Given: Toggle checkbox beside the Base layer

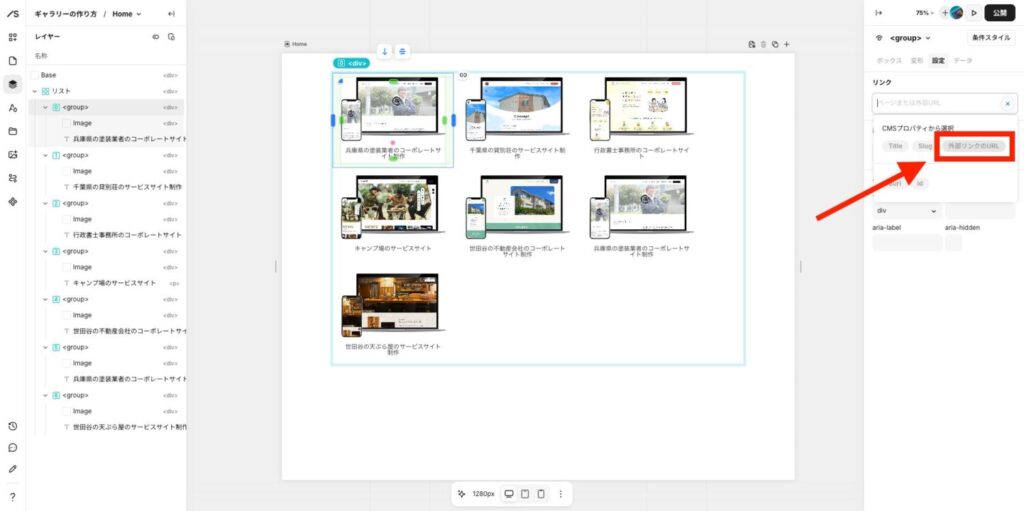Looking at the screenshot, I should click(35, 75).
